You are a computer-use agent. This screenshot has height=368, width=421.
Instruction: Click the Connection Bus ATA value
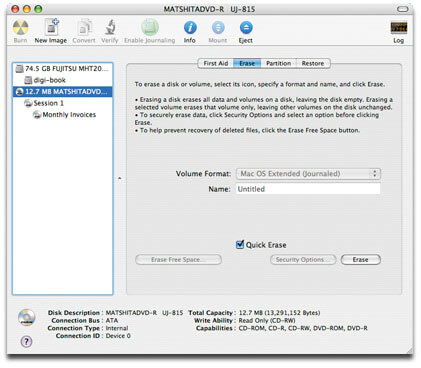(112, 320)
